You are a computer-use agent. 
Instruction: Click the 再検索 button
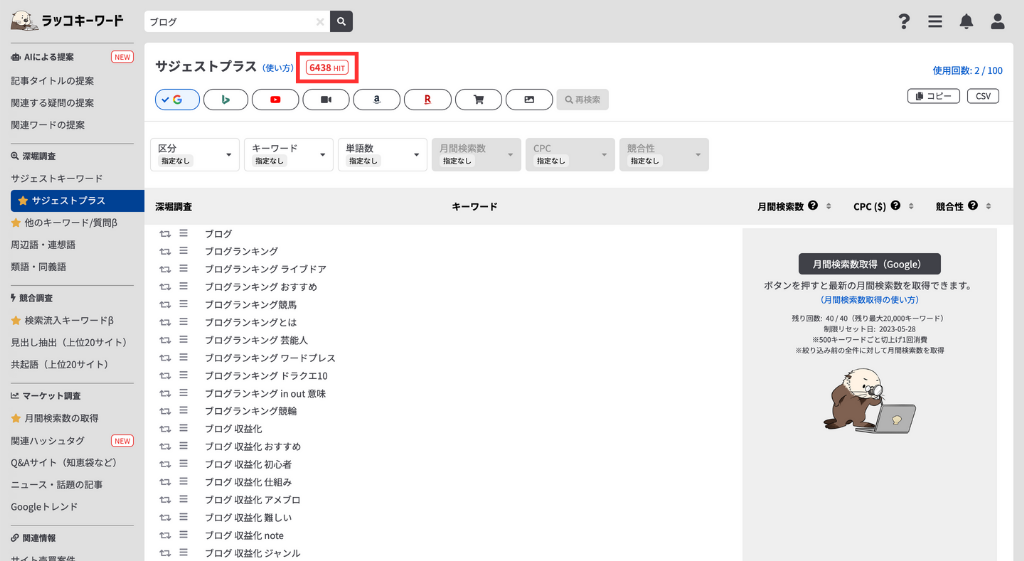point(583,99)
